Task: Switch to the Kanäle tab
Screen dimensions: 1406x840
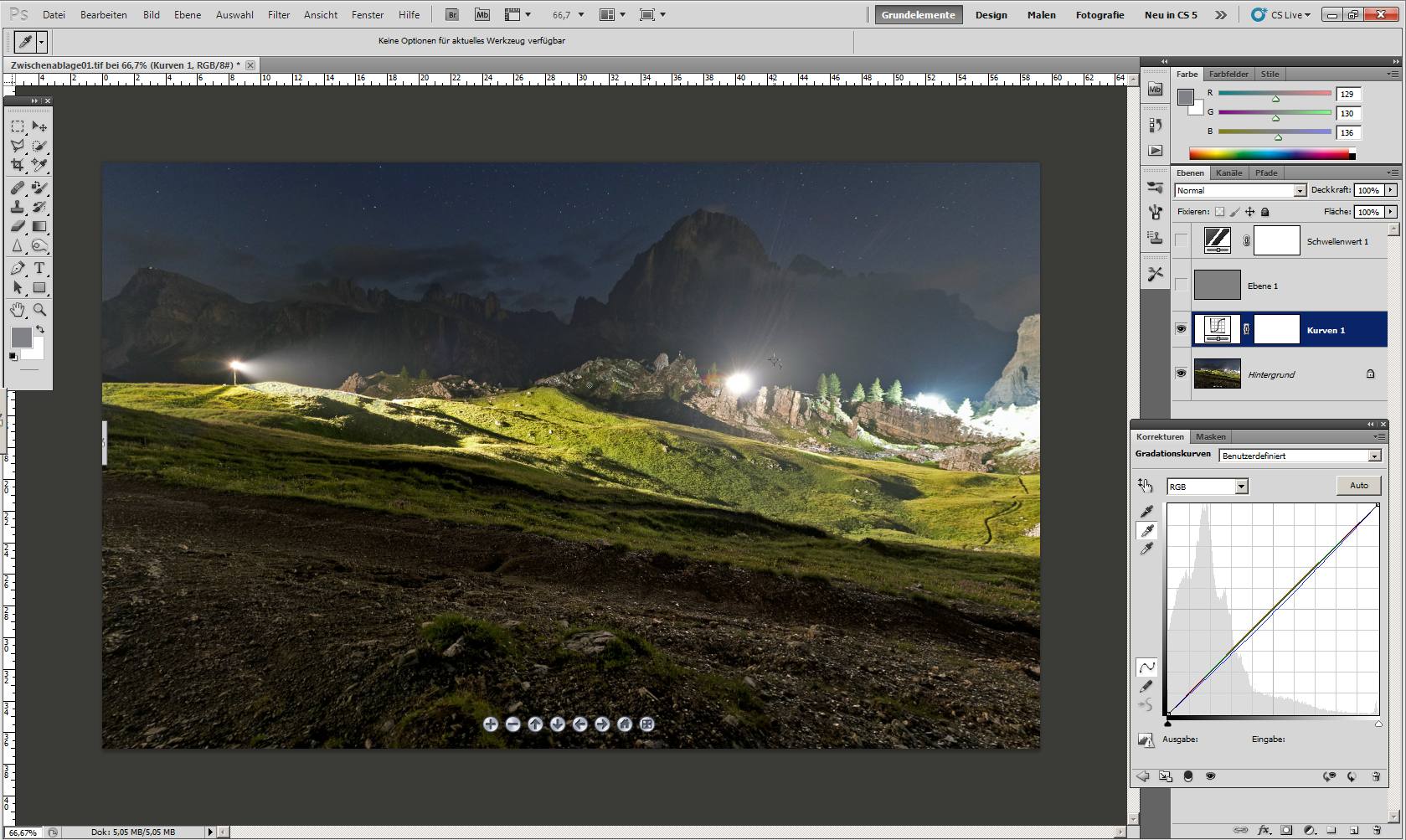Action: [1228, 173]
